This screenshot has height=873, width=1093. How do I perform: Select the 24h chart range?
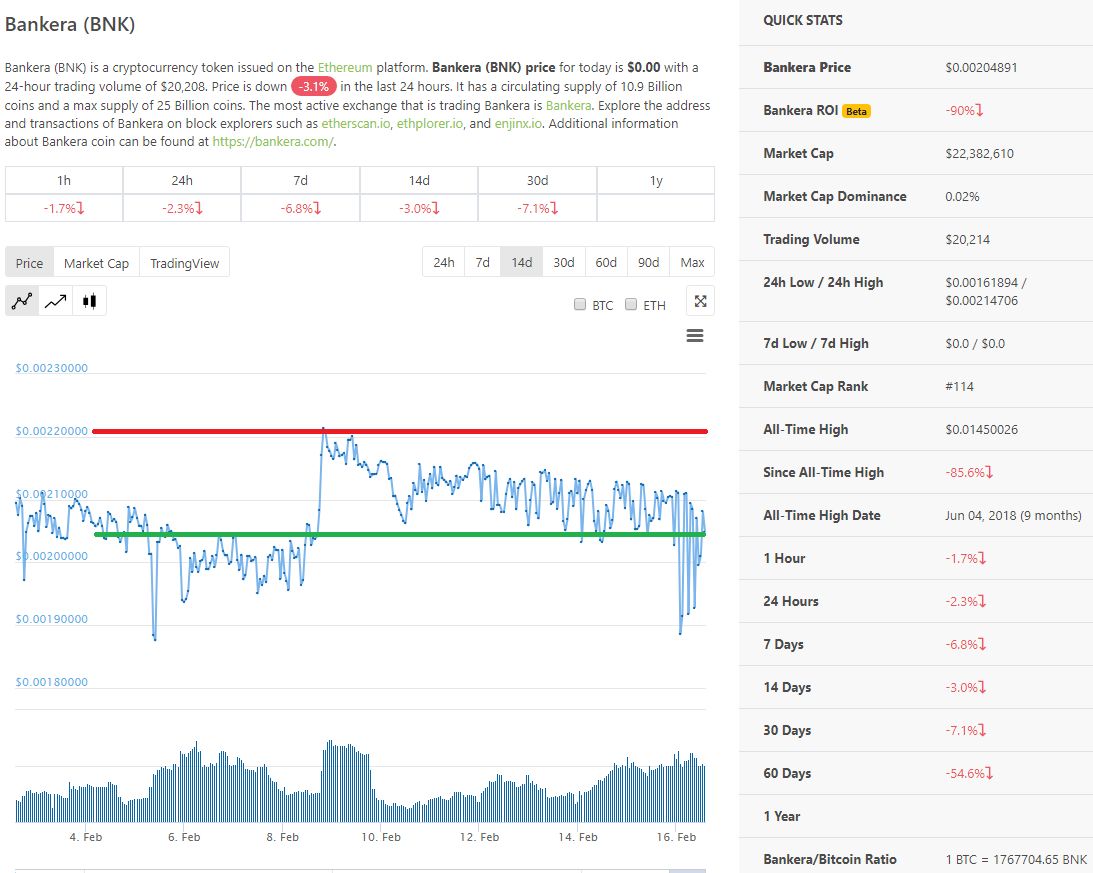point(444,262)
